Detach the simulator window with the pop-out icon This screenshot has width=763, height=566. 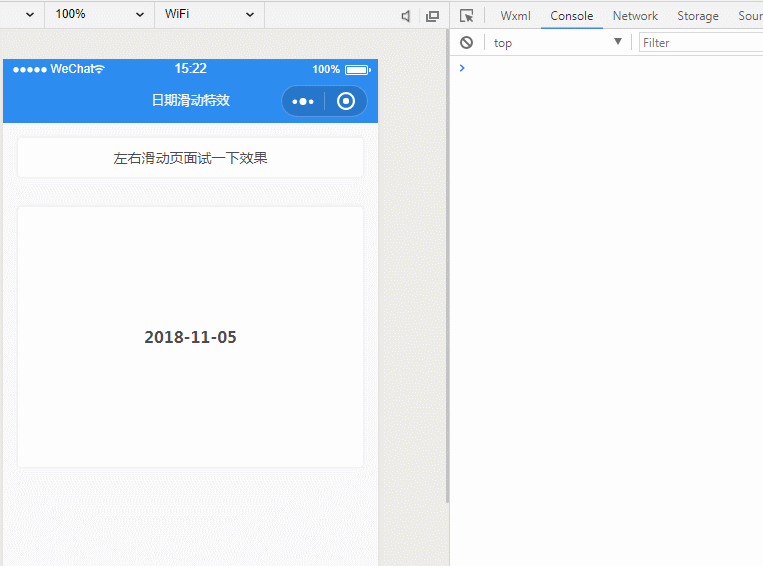tap(432, 16)
